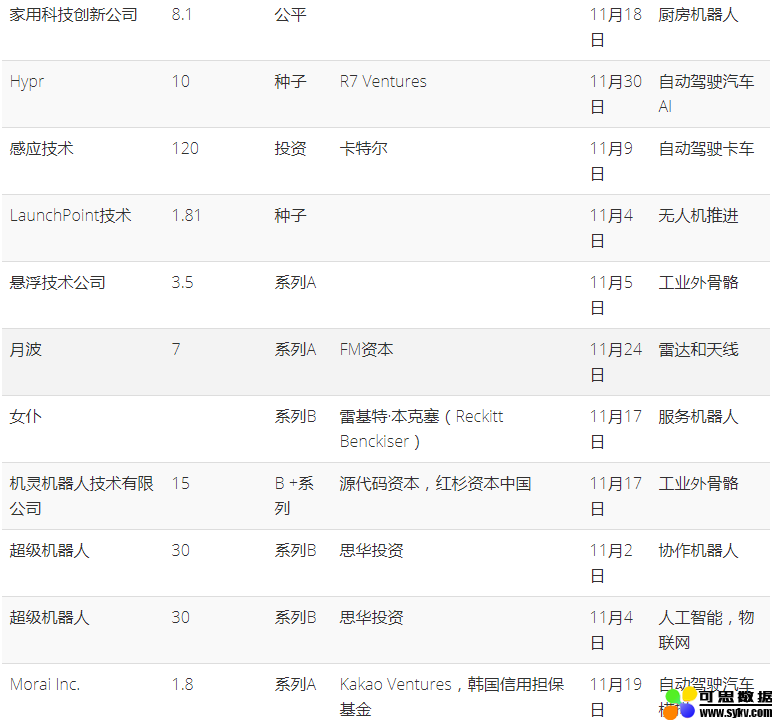Viewport: 777px width, 725px height.
Task: Select the 协作机器人 cell
Action: 698,550
